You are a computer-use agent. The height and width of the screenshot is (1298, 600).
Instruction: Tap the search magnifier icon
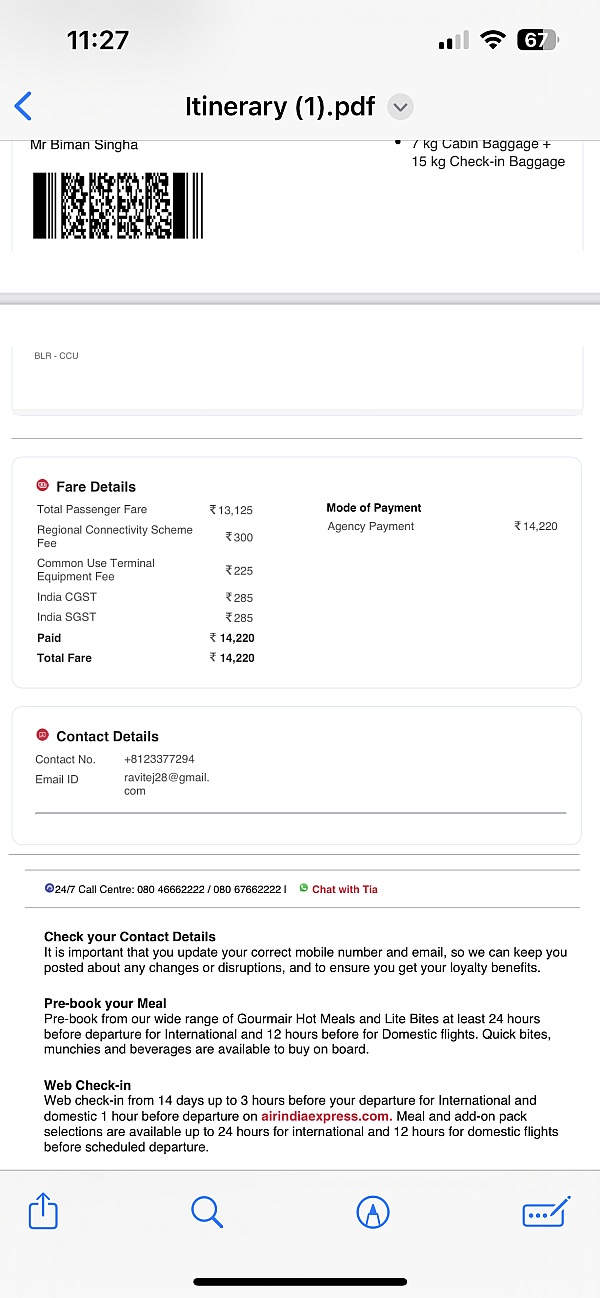point(206,1212)
